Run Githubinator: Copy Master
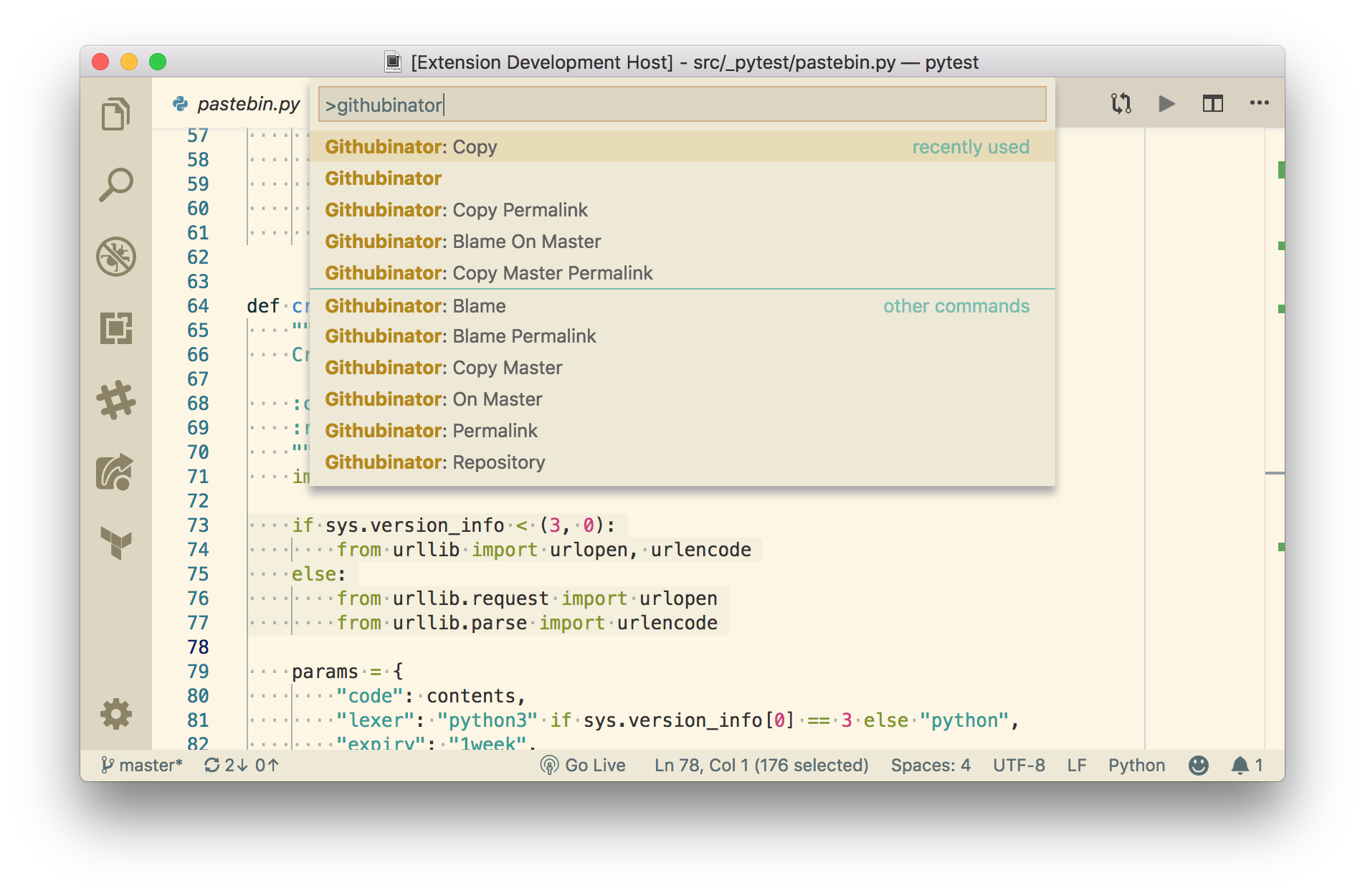 tap(682, 368)
